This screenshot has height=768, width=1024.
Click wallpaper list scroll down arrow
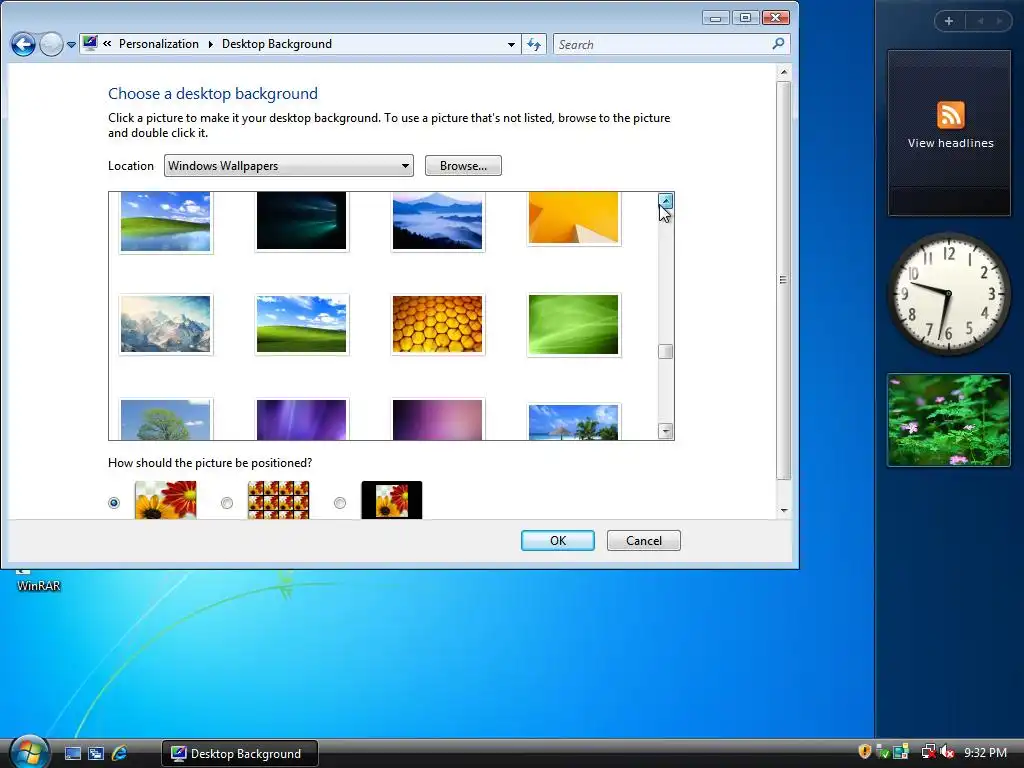(x=665, y=431)
